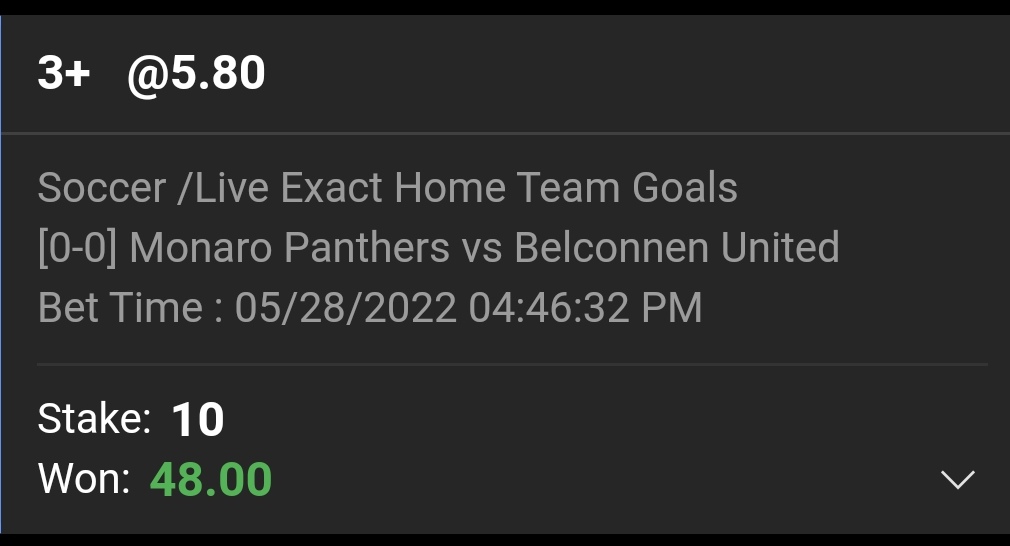
Task: Select the 04:46:32 PM bet time
Action: coord(585,308)
